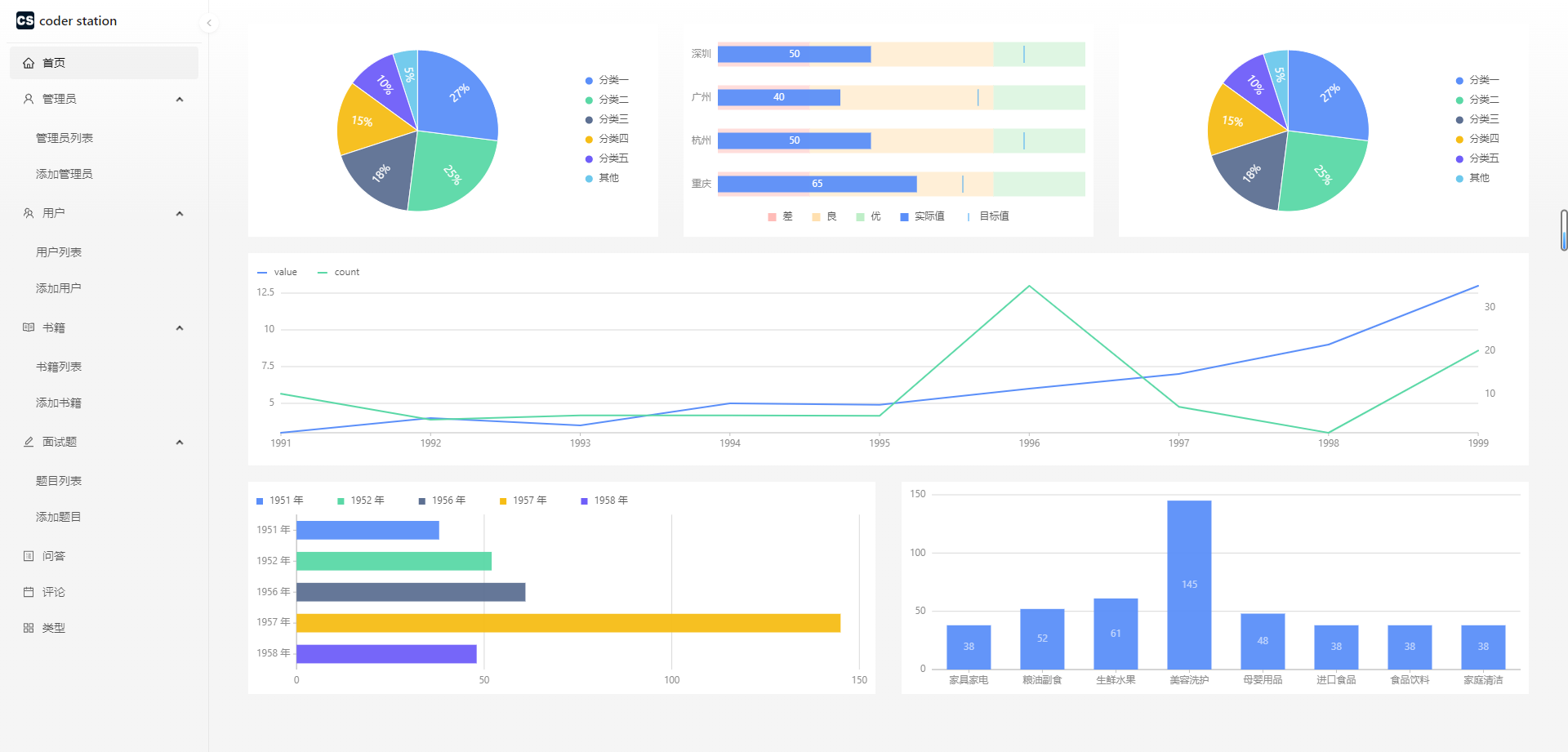Toggle the count series in line chart legend
Screen dimensions: 1568x752
(x=338, y=272)
